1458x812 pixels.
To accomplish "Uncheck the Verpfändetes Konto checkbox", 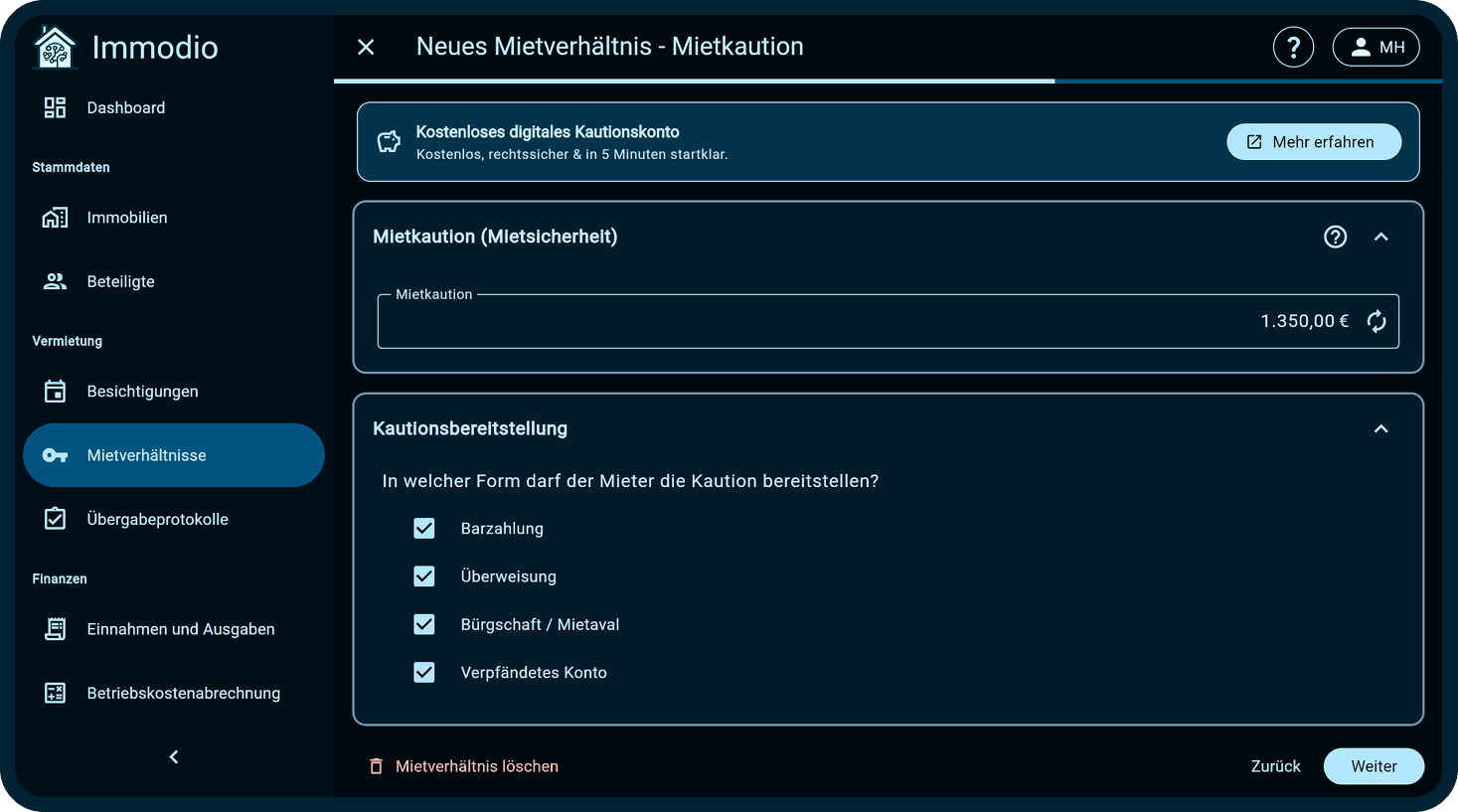I will [424, 672].
